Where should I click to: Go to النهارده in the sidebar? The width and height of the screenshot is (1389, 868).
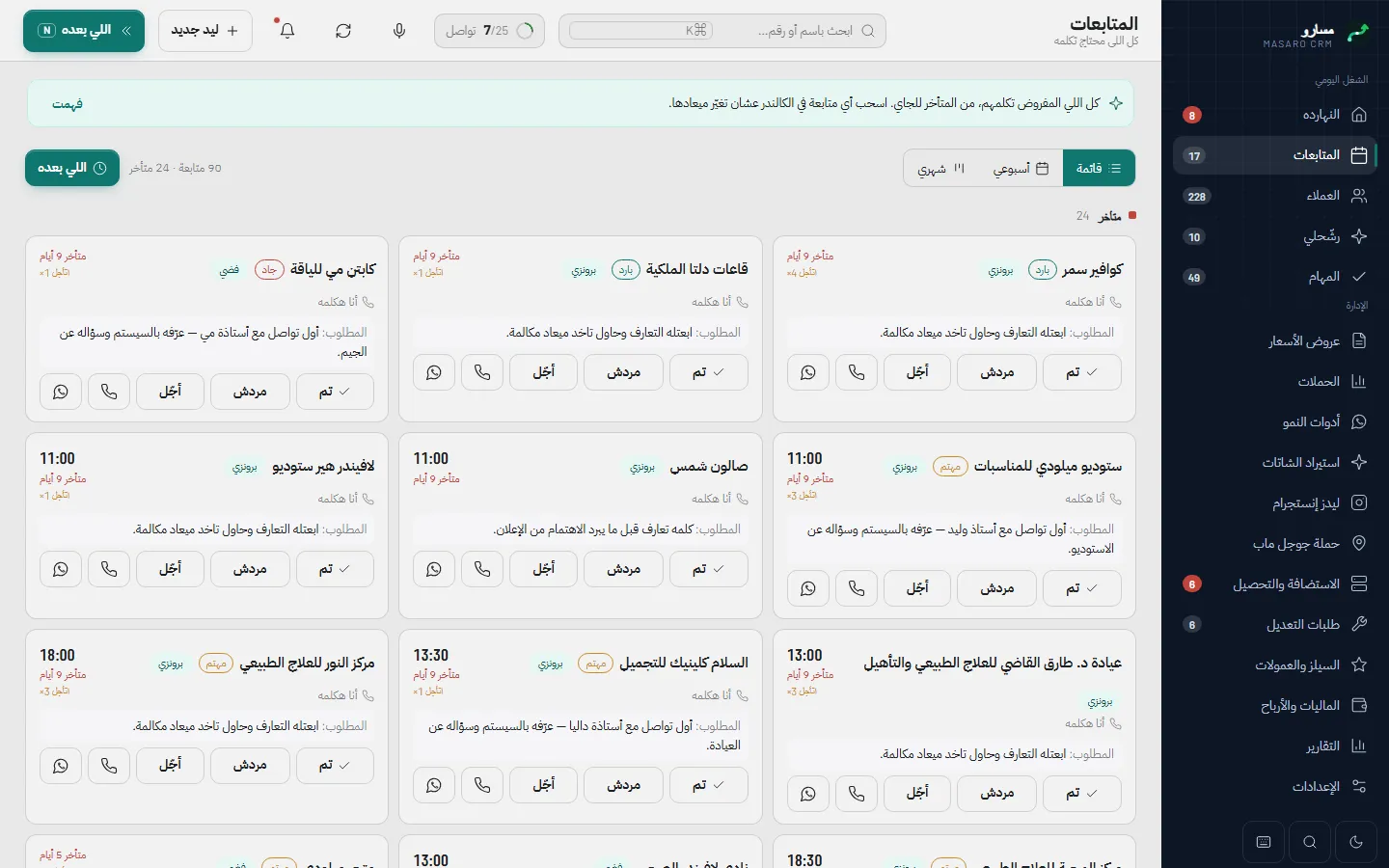pos(1275,115)
